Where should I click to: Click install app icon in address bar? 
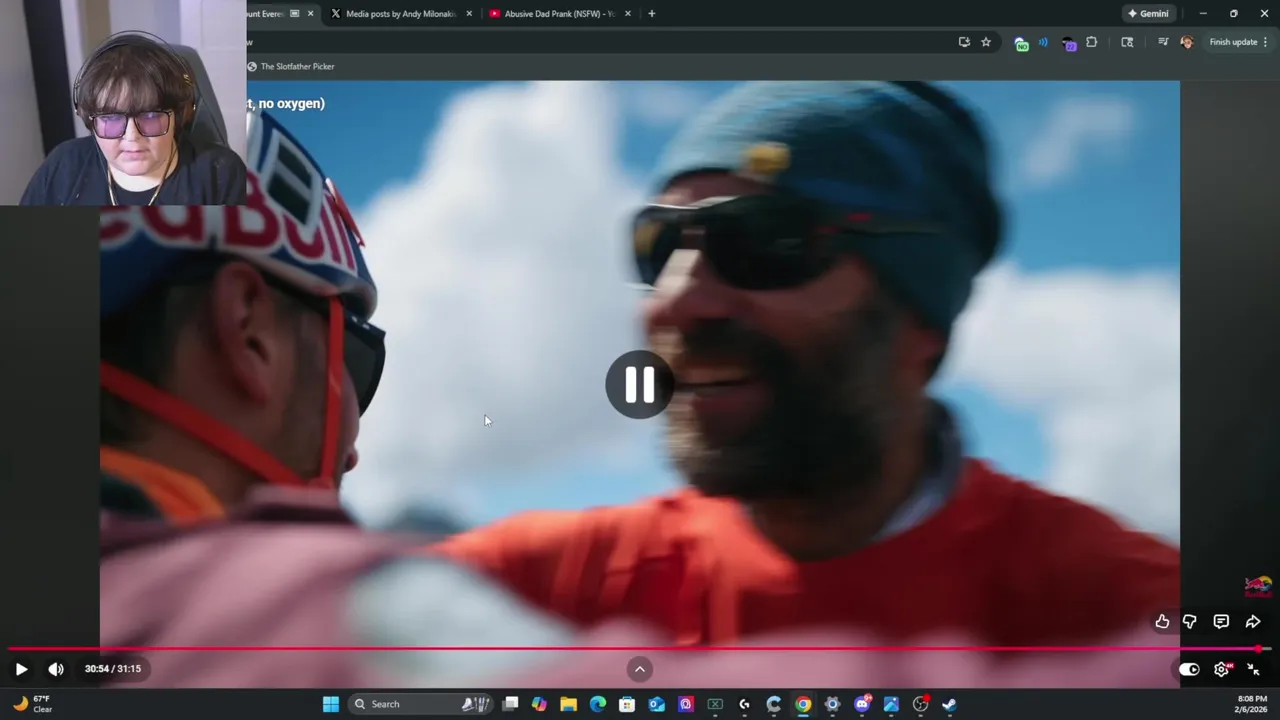pyautogui.click(x=964, y=42)
